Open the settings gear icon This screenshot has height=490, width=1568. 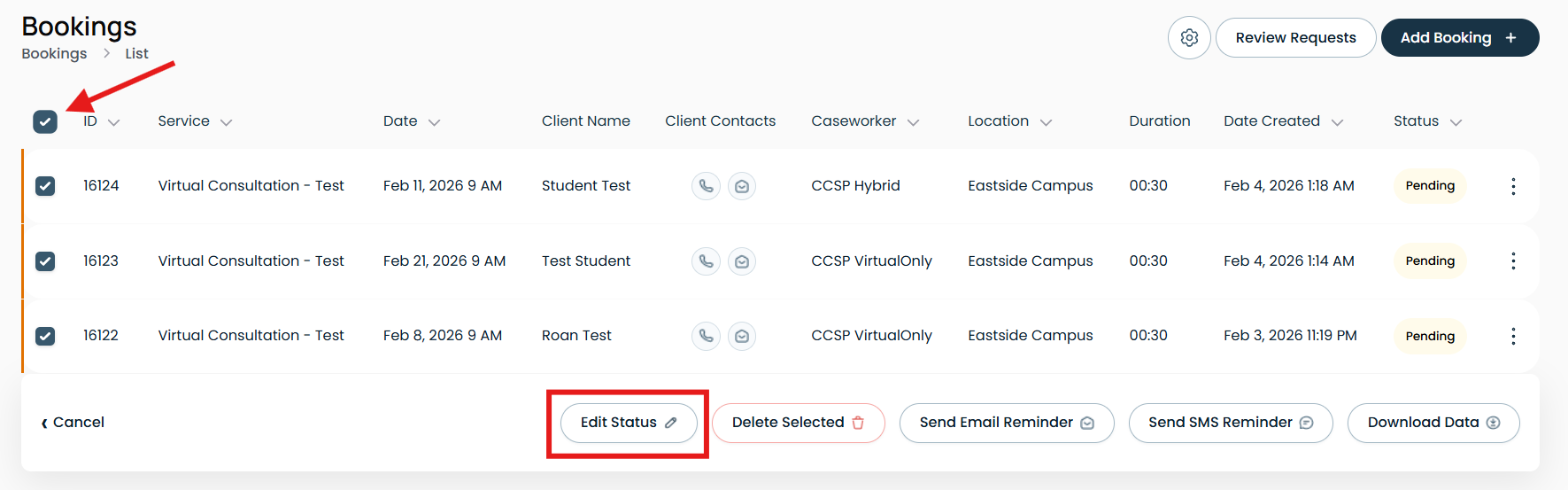pos(1189,38)
